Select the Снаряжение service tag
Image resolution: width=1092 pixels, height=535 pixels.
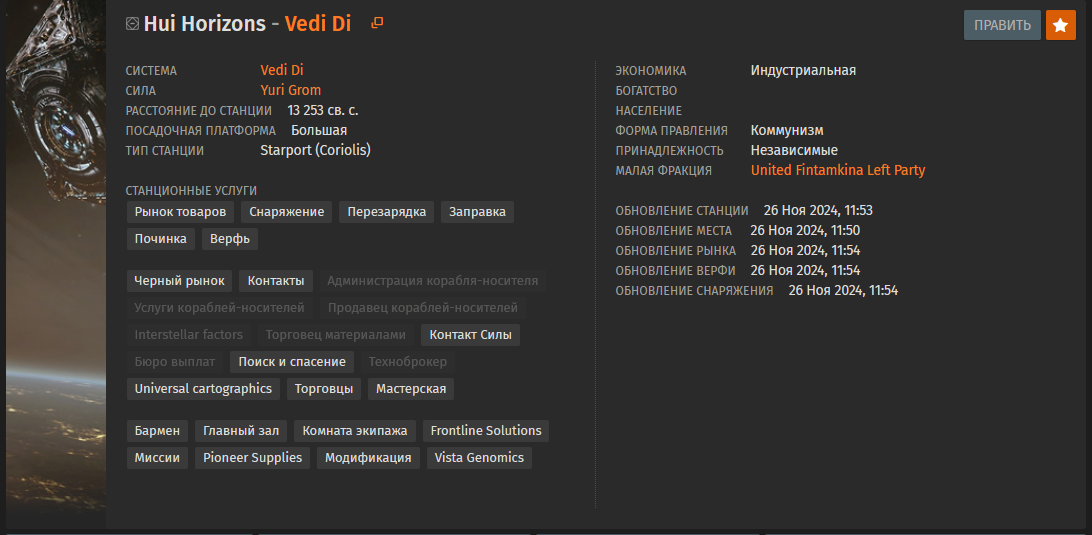[x=286, y=212]
